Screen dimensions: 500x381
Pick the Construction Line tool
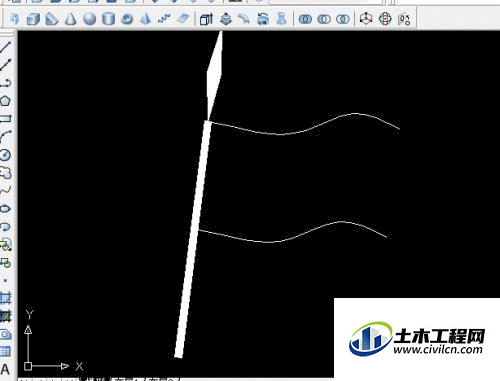[x=6, y=65]
